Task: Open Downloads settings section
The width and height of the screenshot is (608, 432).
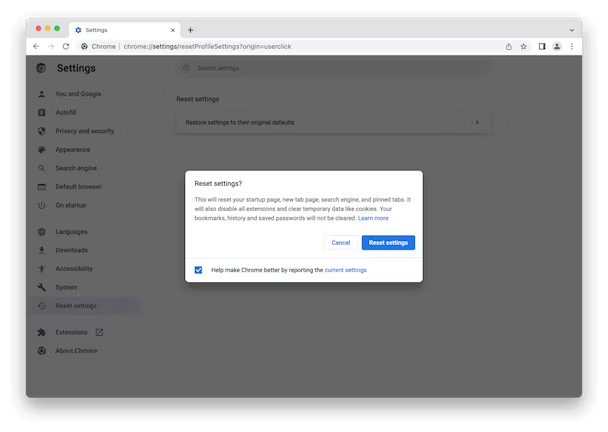Action: [x=71, y=250]
